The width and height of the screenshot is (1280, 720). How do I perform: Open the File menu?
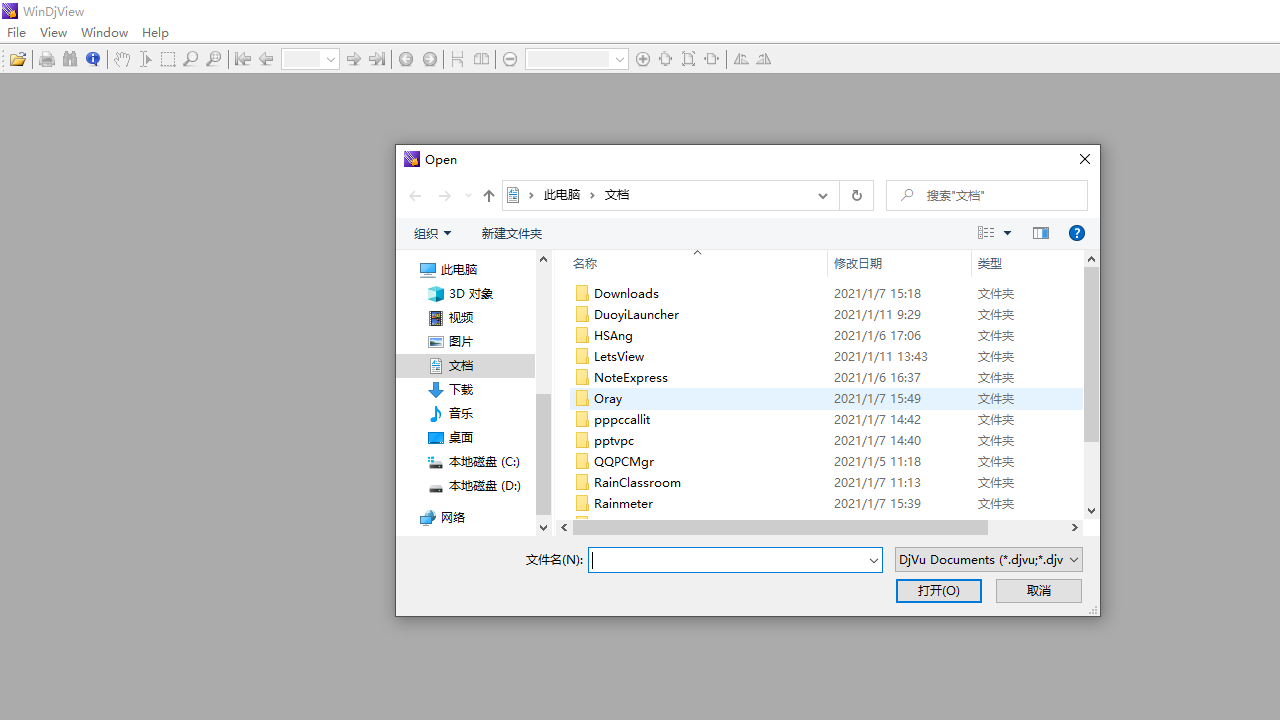point(16,32)
